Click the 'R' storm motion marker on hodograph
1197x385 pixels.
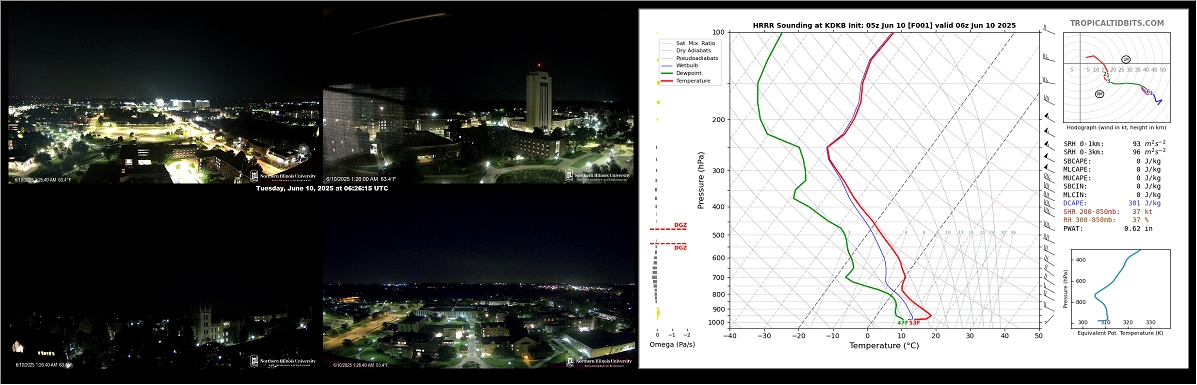click(x=1099, y=93)
